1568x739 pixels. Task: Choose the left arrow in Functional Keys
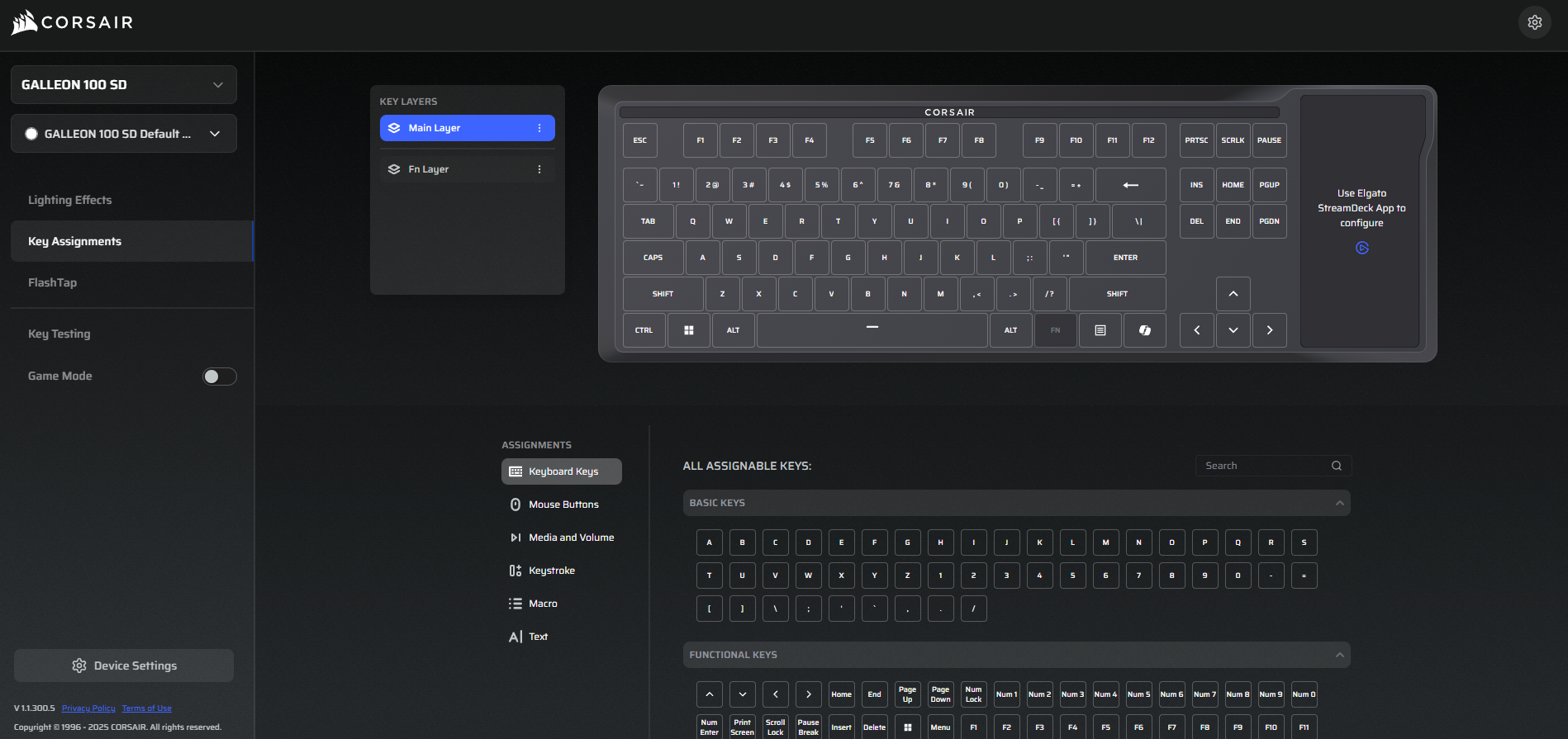click(775, 694)
